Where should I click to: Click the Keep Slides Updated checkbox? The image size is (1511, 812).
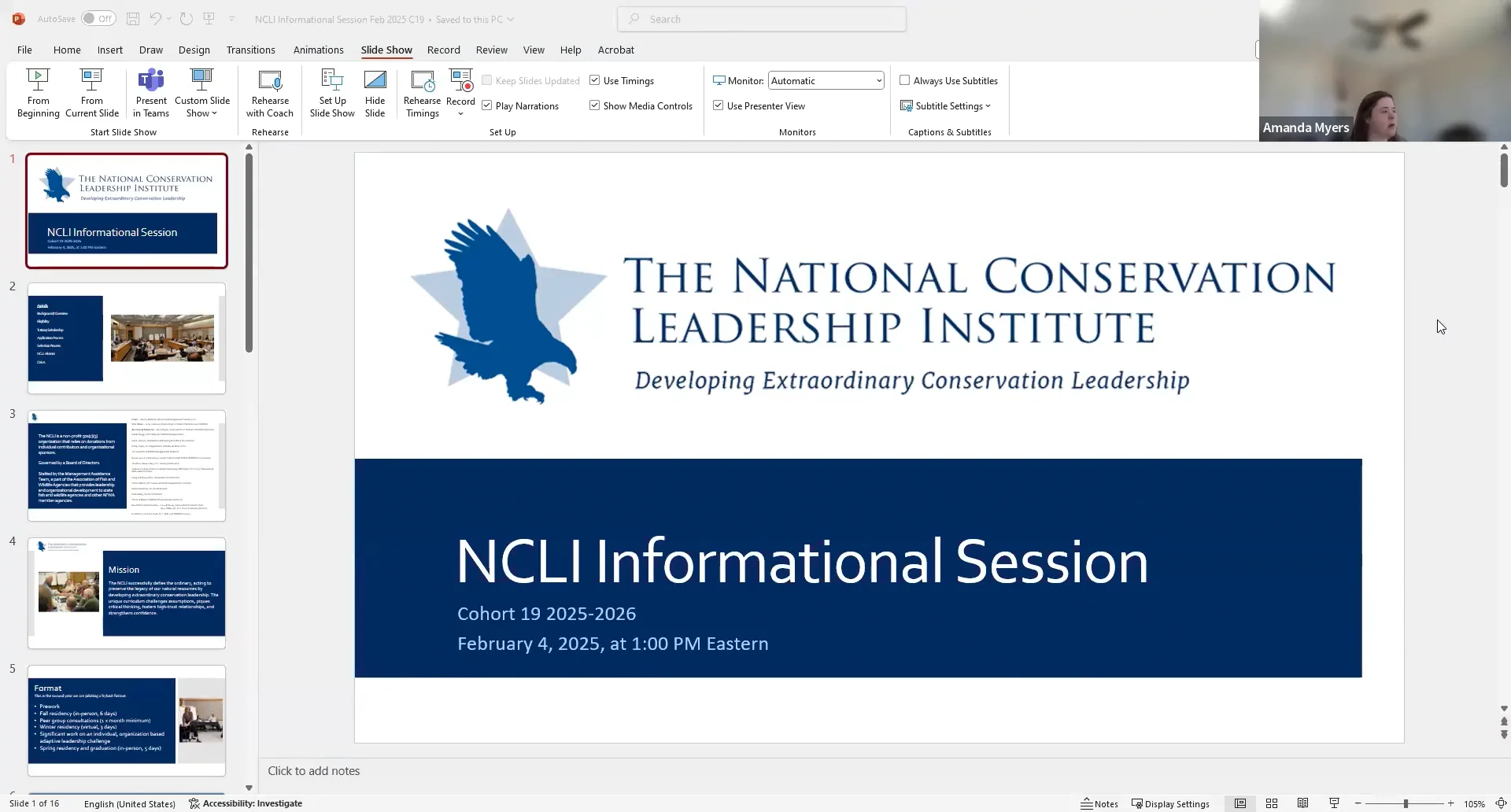click(x=487, y=80)
